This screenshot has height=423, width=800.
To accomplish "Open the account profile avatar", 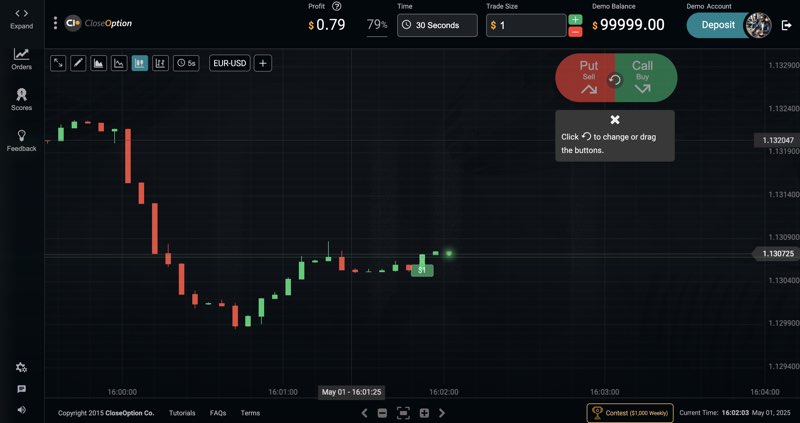I will click(758, 25).
